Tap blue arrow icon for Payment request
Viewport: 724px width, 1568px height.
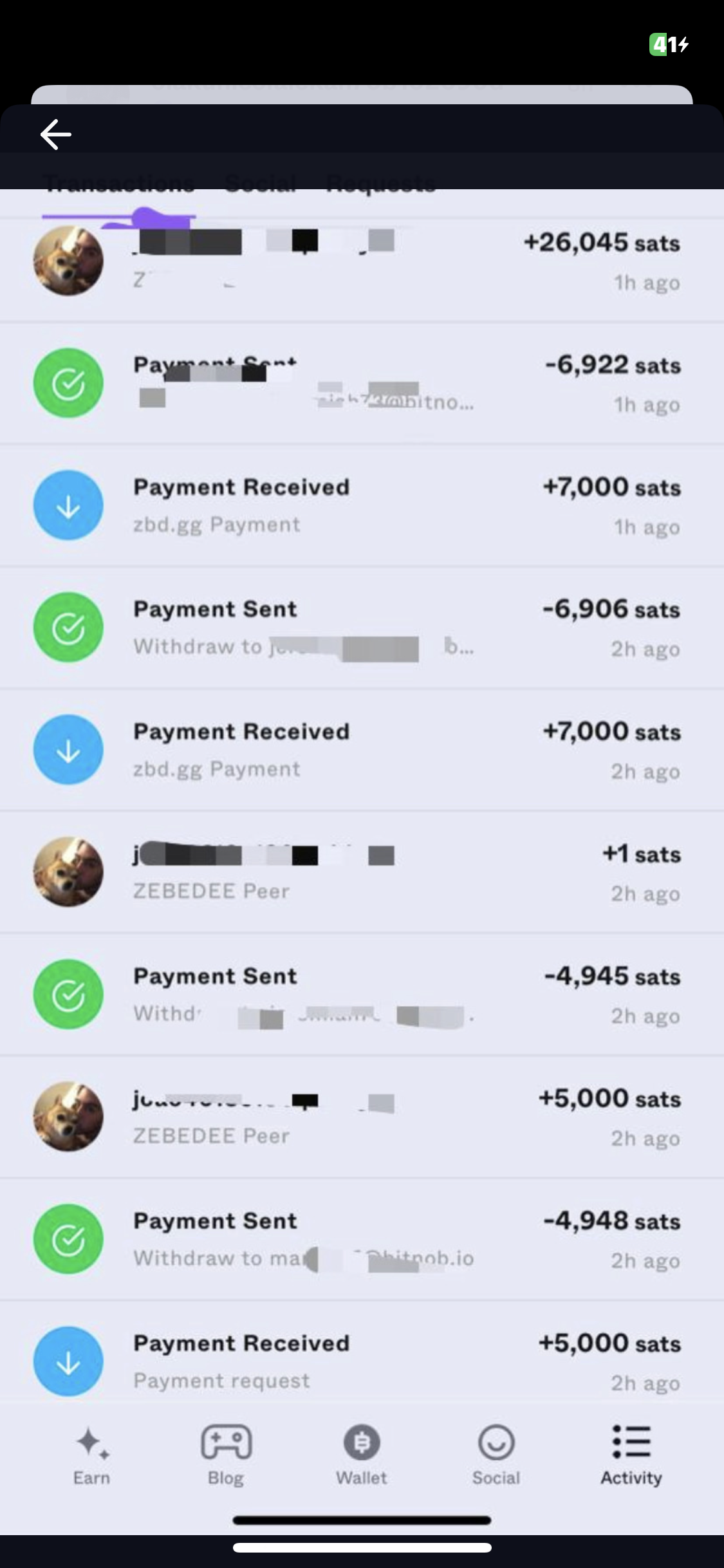pos(68,1361)
